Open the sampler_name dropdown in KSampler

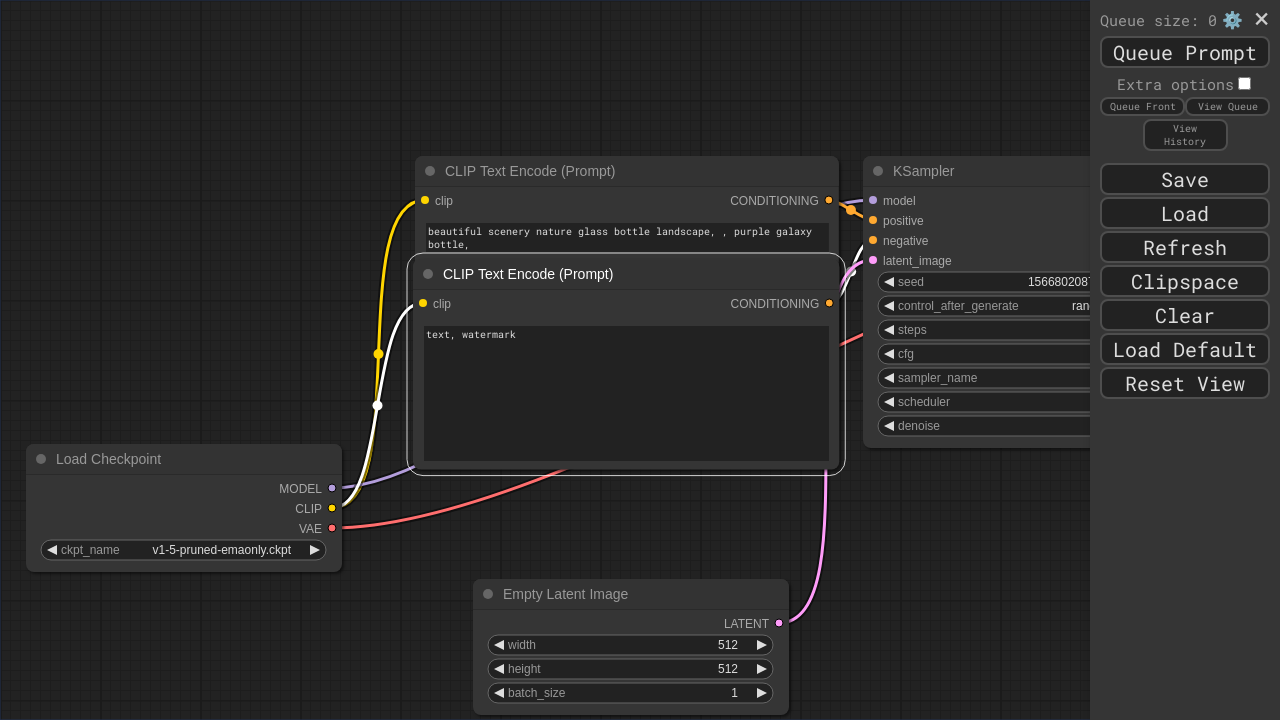(985, 378)
